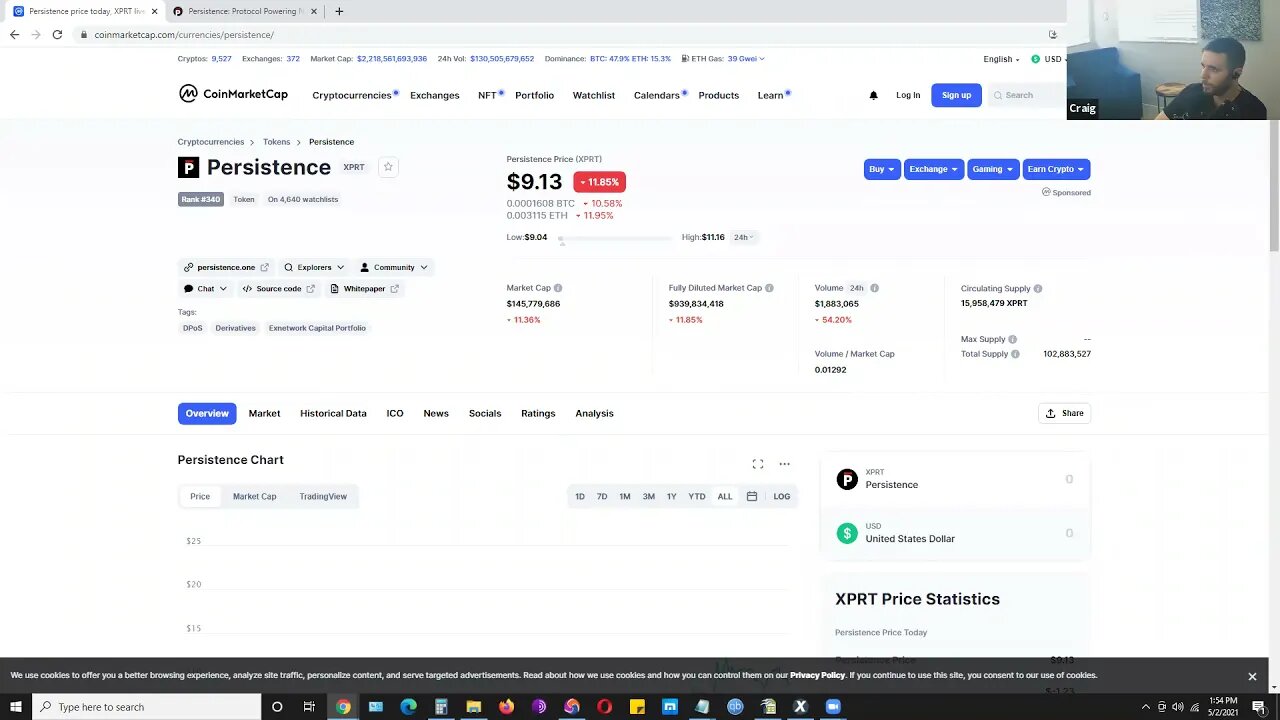1280x720 pixels.
Task: Open chart more options three-dot menu
Action: coord(784,464)
